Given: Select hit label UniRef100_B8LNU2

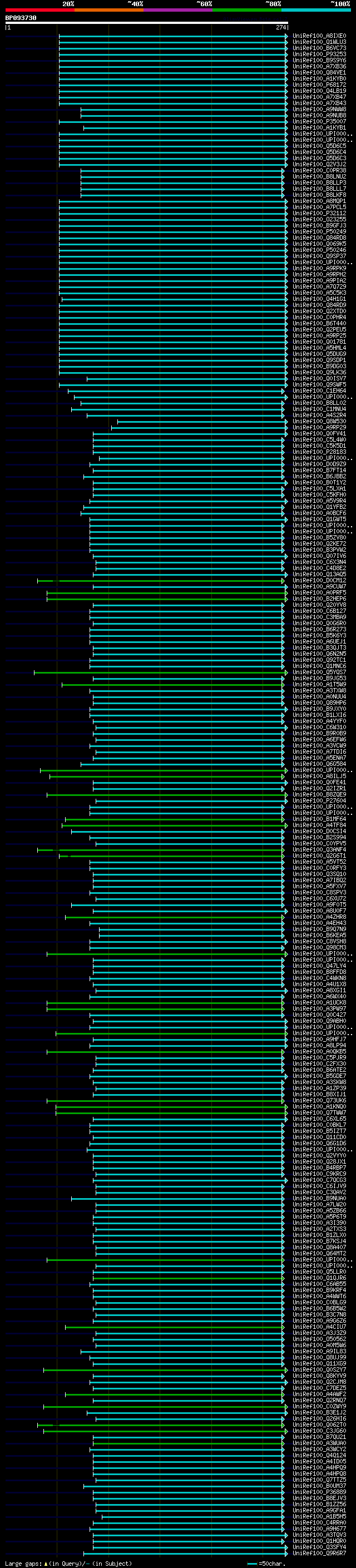Looking at the screenshot, I should click(x=319, y=176).
